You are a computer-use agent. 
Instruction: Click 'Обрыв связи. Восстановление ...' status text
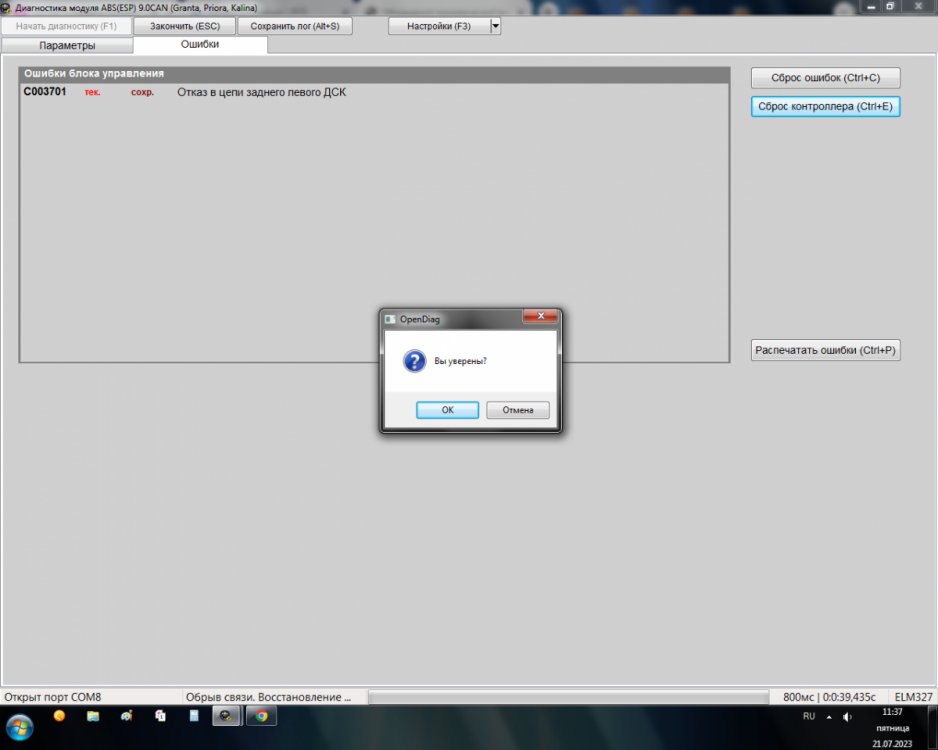click(268, 697)
